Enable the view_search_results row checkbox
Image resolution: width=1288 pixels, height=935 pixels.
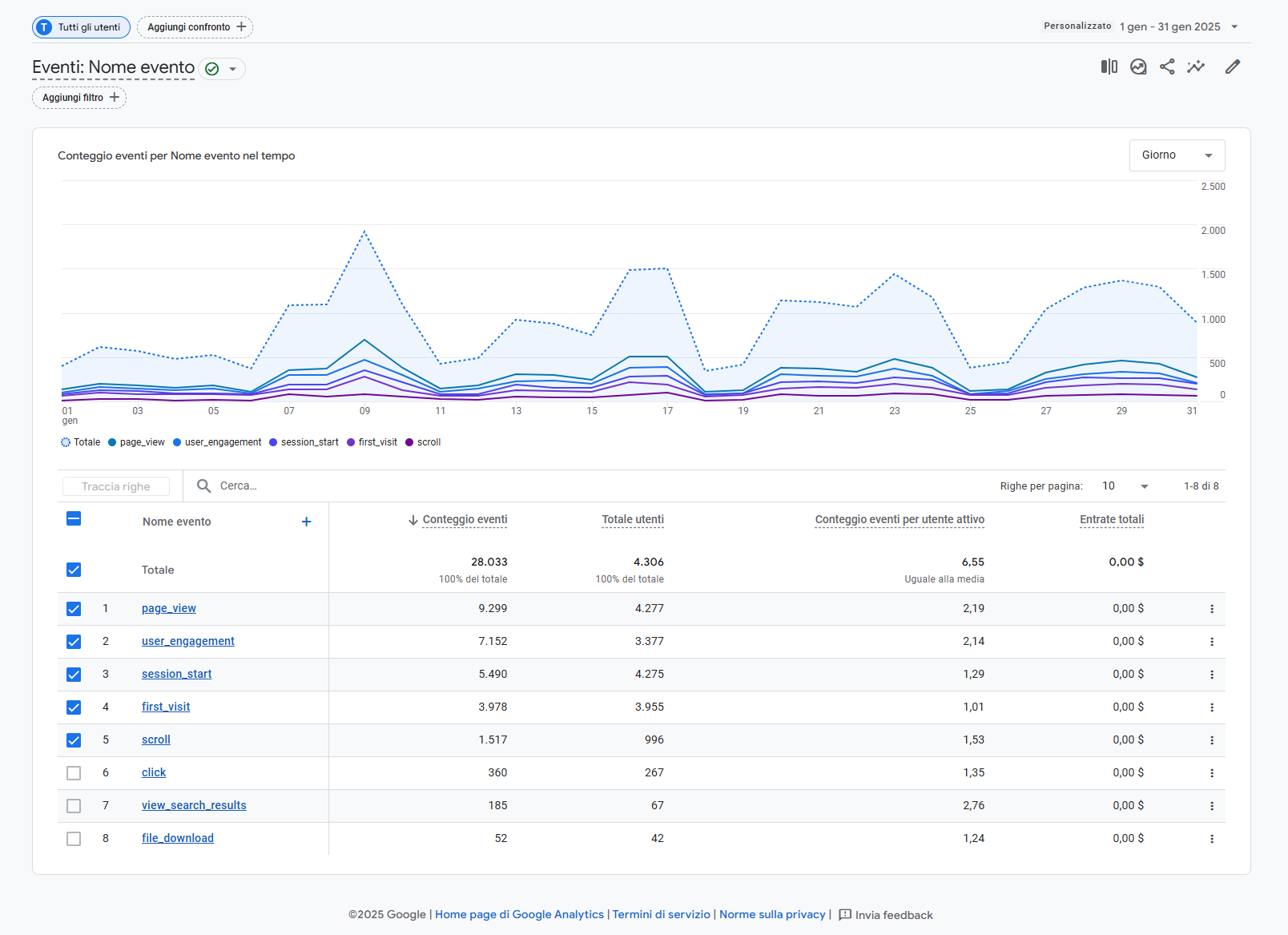[x=74, y=806]
